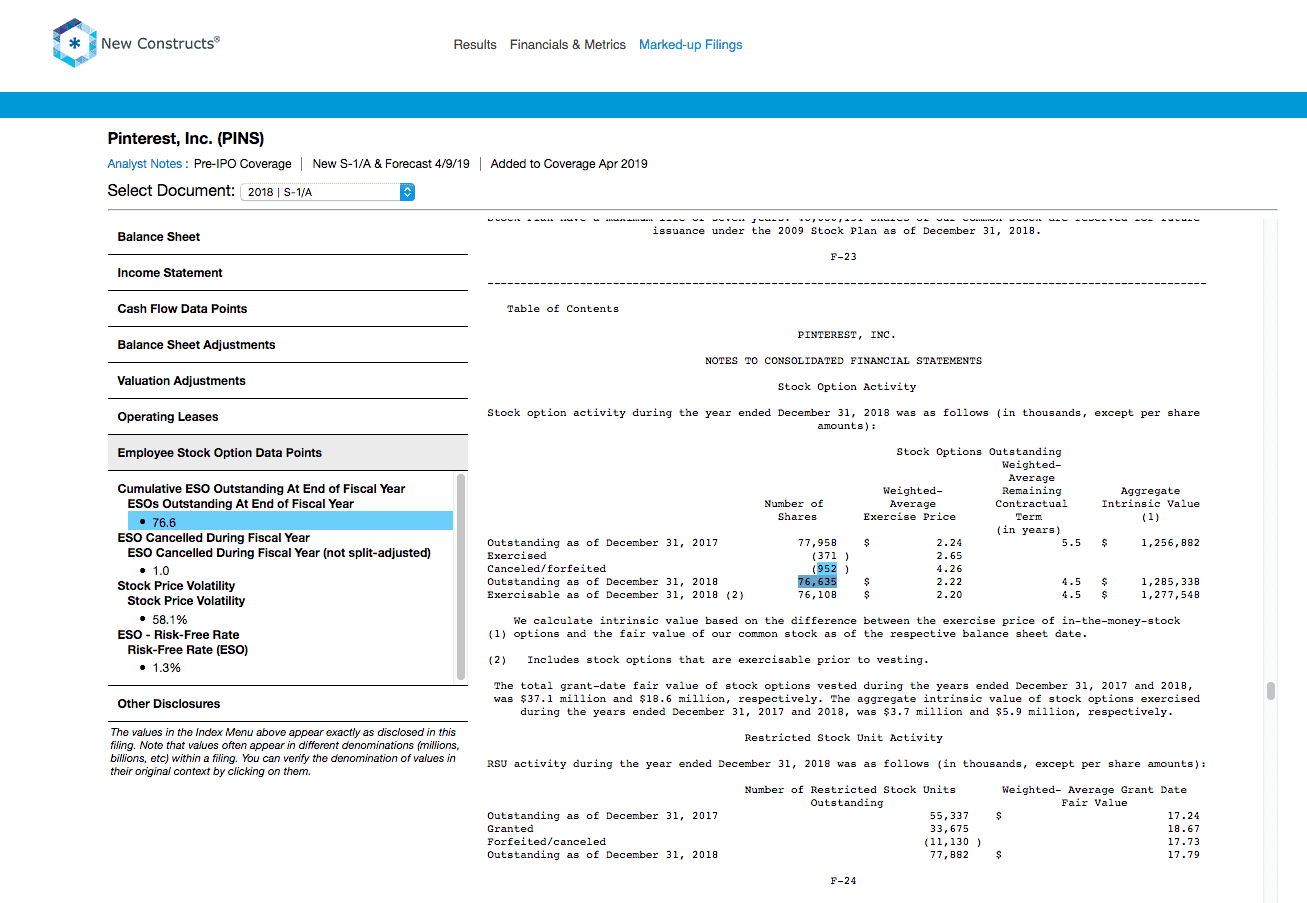
Task: Open the Marked-up Filings tab
Action: pos(691,45)
